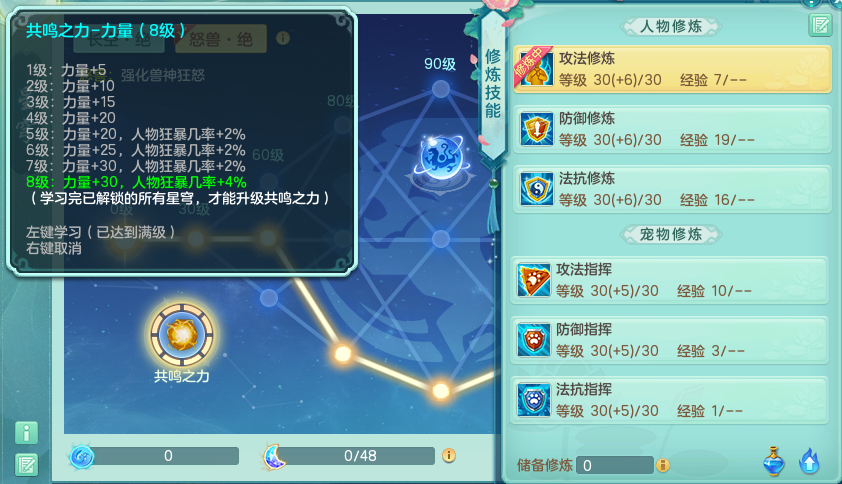
Task: Select the 怒兽·绝 tab
Action: (x=221, y=39)
